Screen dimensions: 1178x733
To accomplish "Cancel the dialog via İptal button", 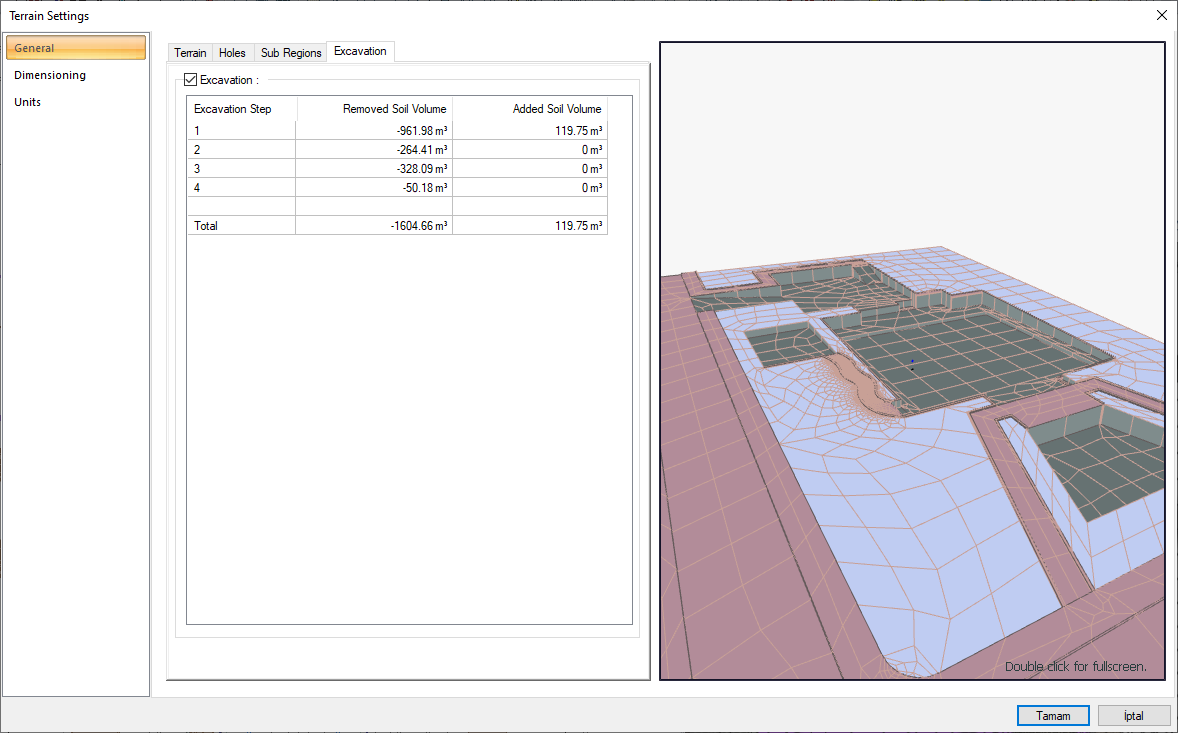I will 1133,715.
